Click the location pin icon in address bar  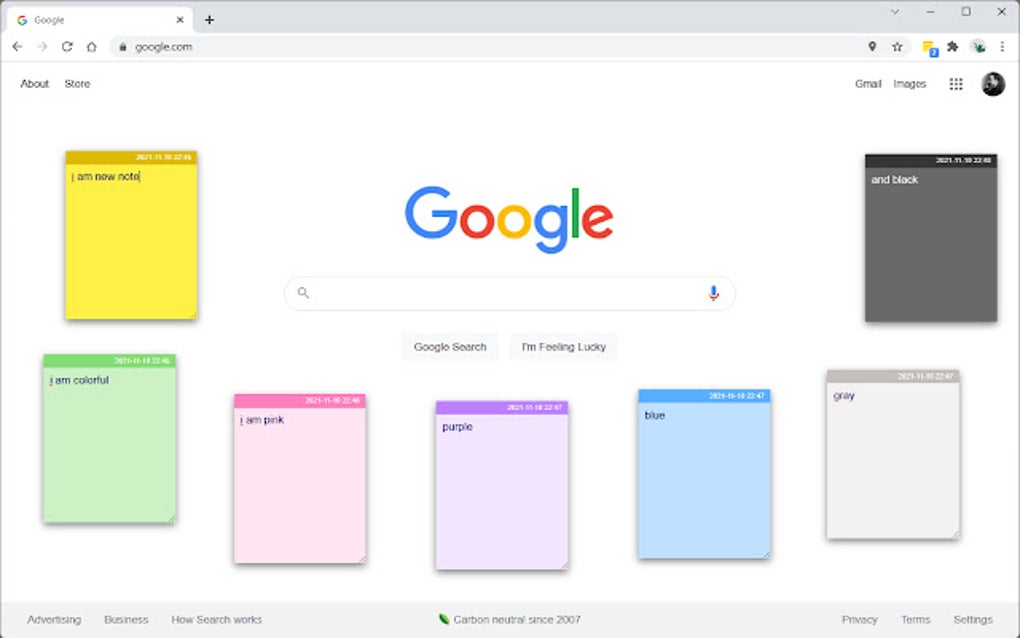point(872,46)
